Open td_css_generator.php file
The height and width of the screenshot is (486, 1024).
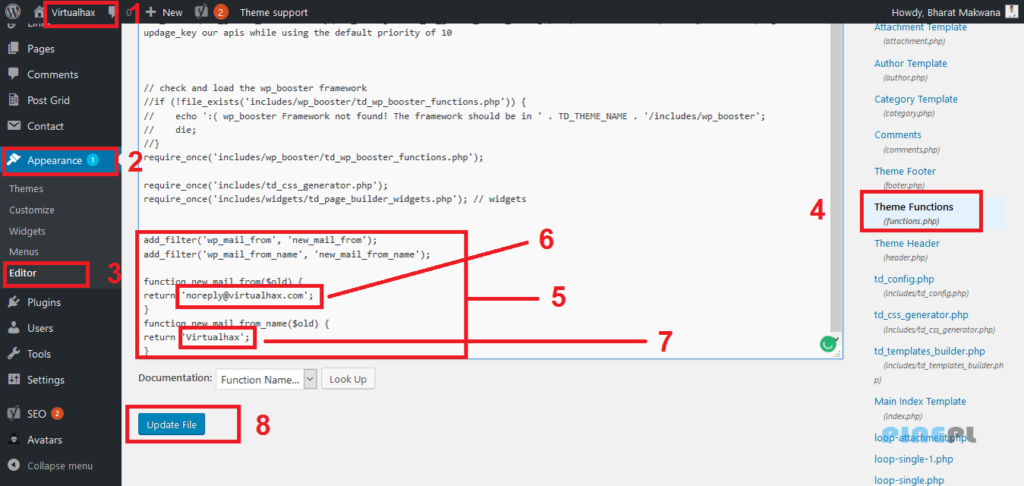tap(921, 315)
